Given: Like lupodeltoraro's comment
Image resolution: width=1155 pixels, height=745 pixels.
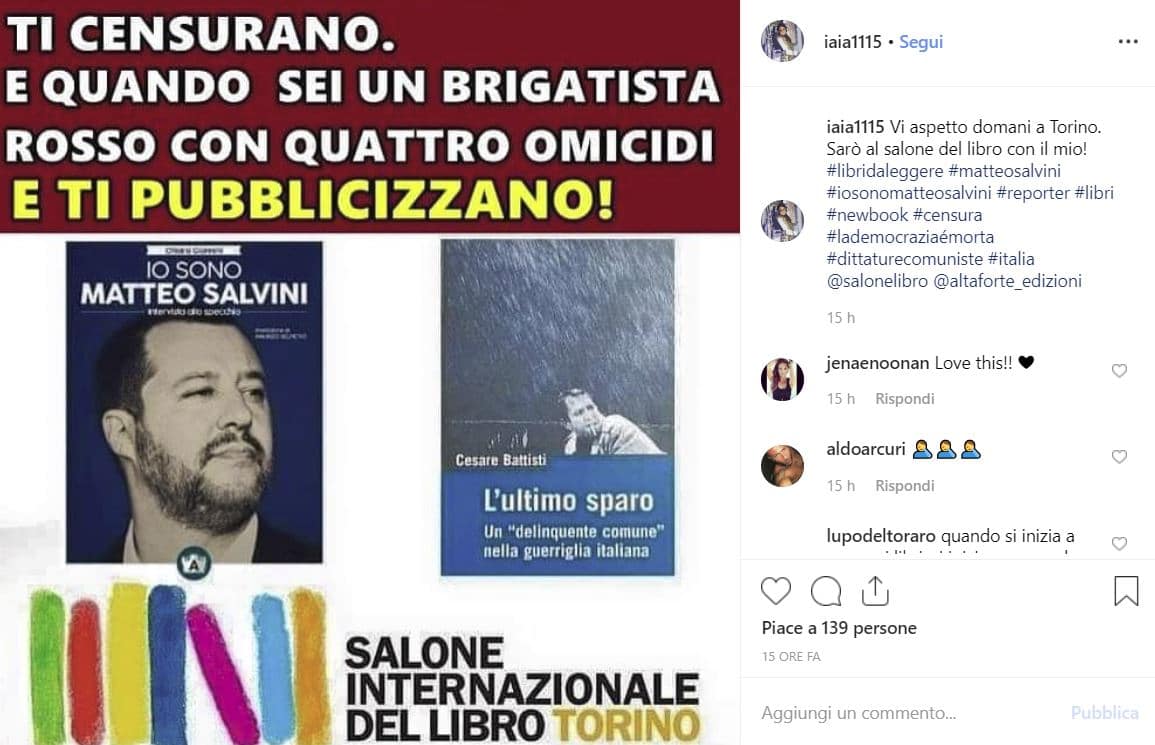Looking at the screenshot, I should point(1119,544).
